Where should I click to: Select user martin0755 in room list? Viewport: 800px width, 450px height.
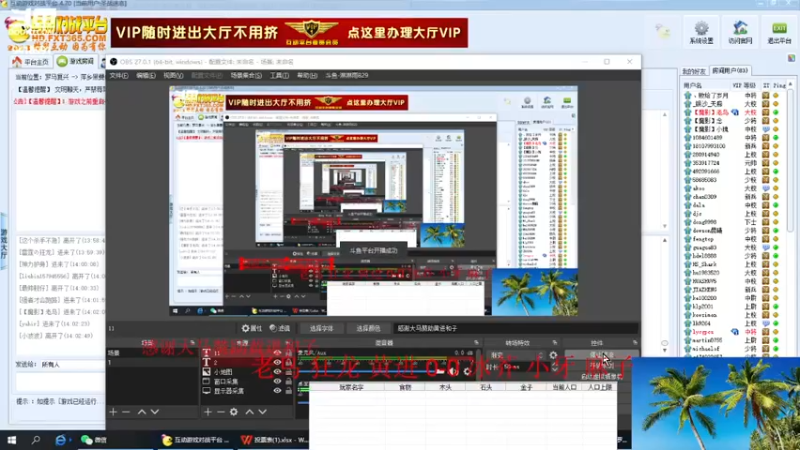coord(707,340)
